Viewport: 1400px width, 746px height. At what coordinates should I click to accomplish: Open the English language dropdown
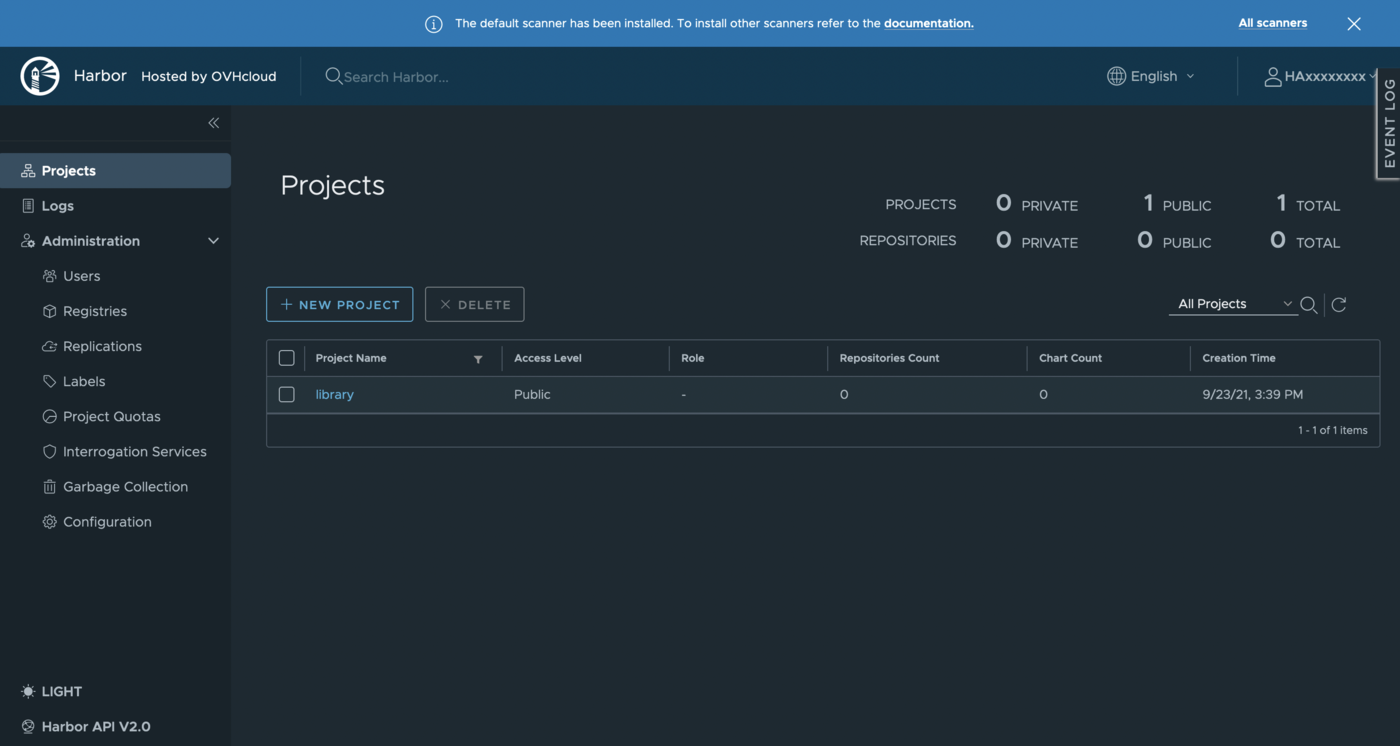point(1150,75)
